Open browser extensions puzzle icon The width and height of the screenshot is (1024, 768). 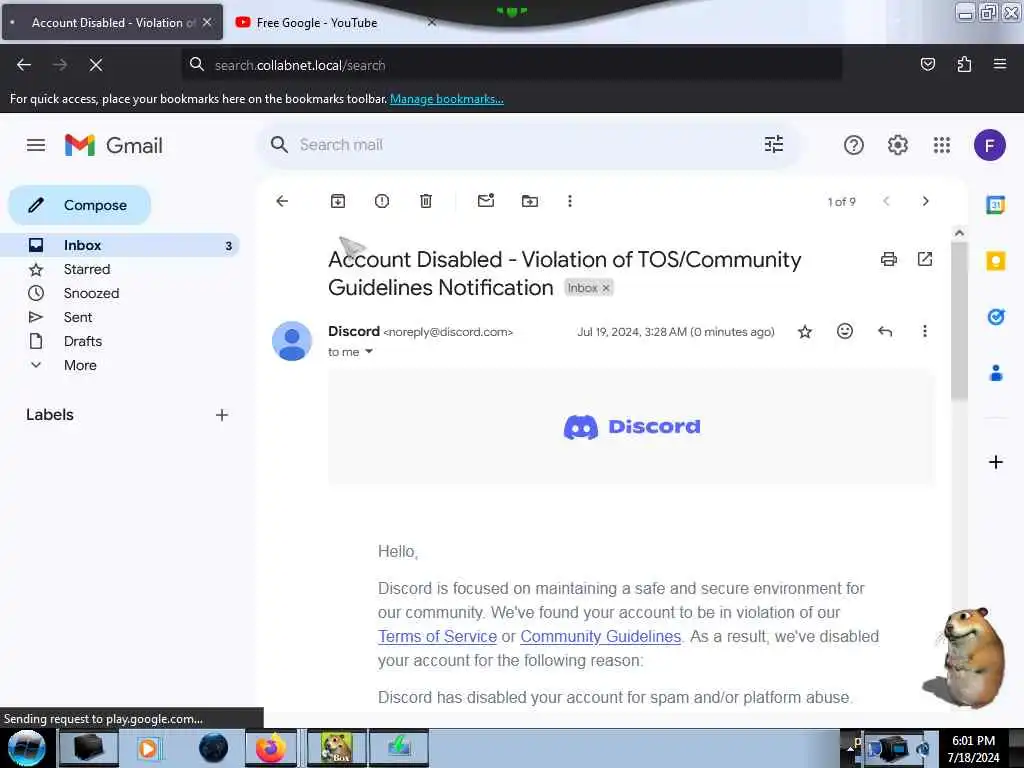(x=964, y=64)
